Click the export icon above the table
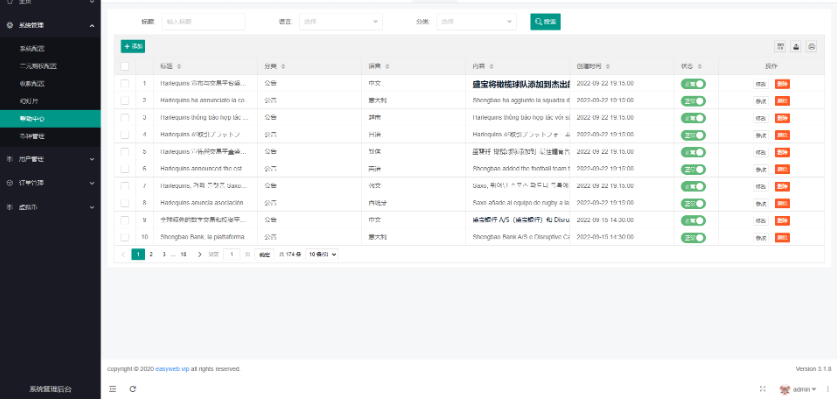This screenshot has width=837, height=399. pos(796,46)
